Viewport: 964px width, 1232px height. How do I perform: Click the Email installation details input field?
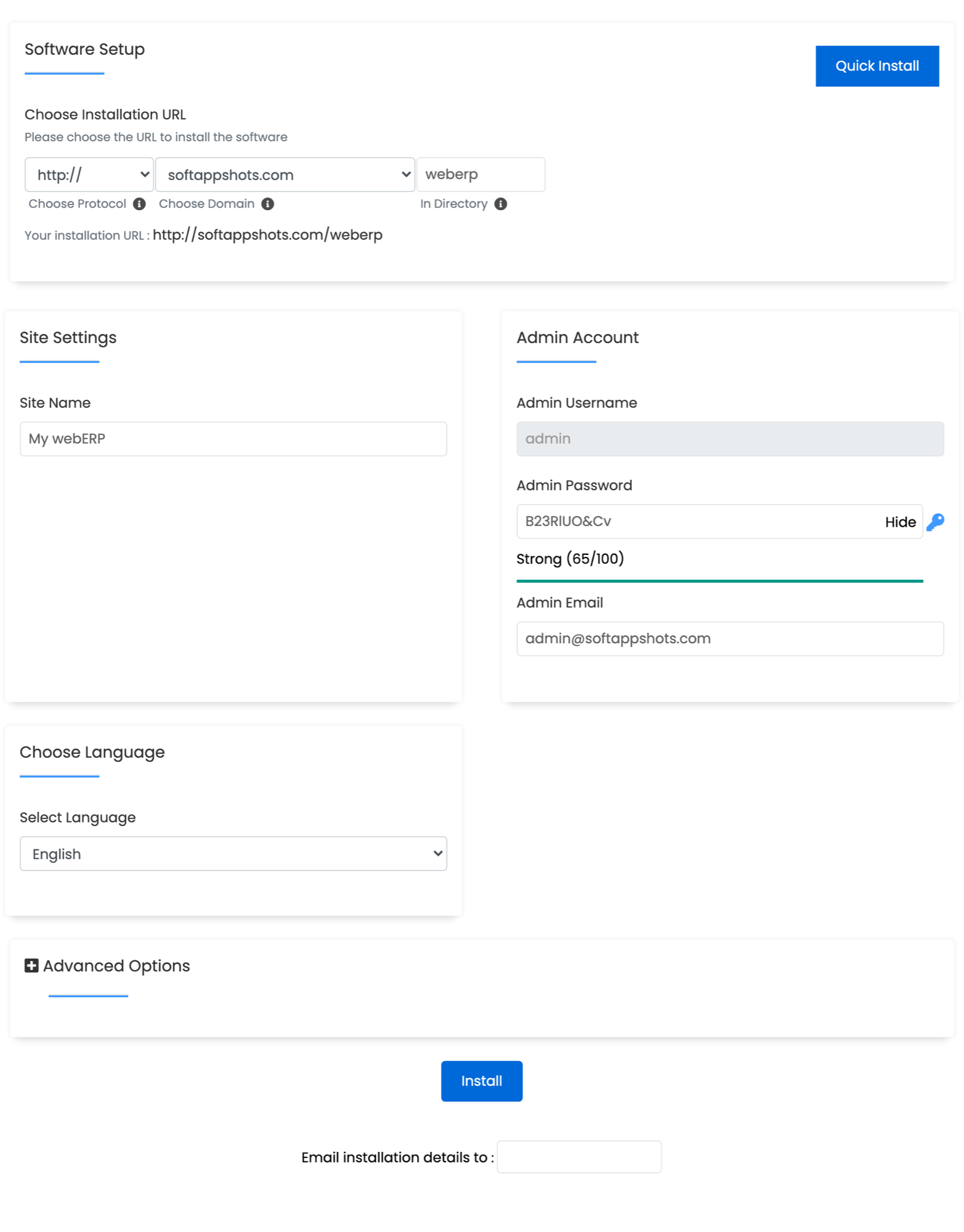tap(579, 1157)
